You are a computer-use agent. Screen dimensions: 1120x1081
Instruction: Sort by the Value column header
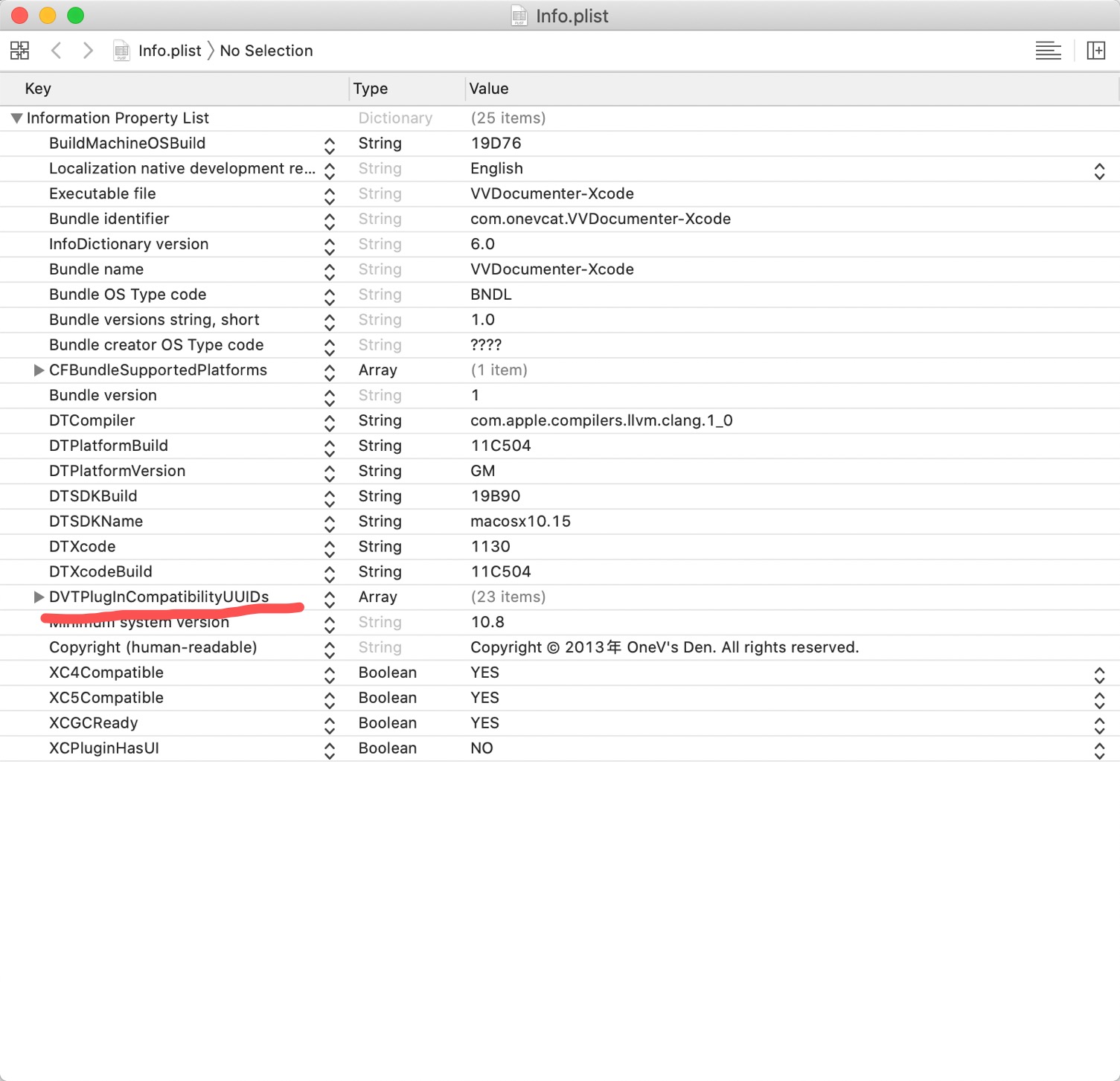tap(489, 89)
